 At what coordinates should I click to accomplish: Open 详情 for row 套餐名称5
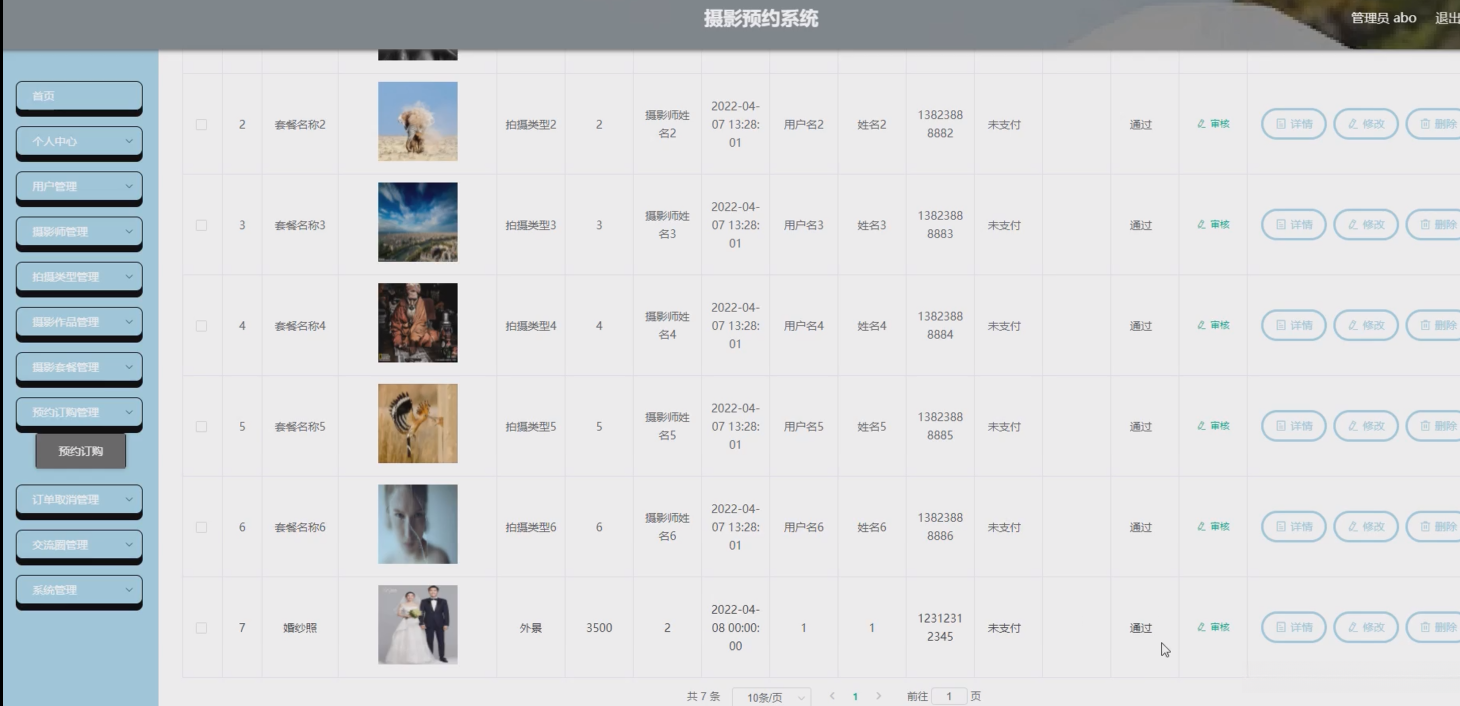[x=1294, y=426]
